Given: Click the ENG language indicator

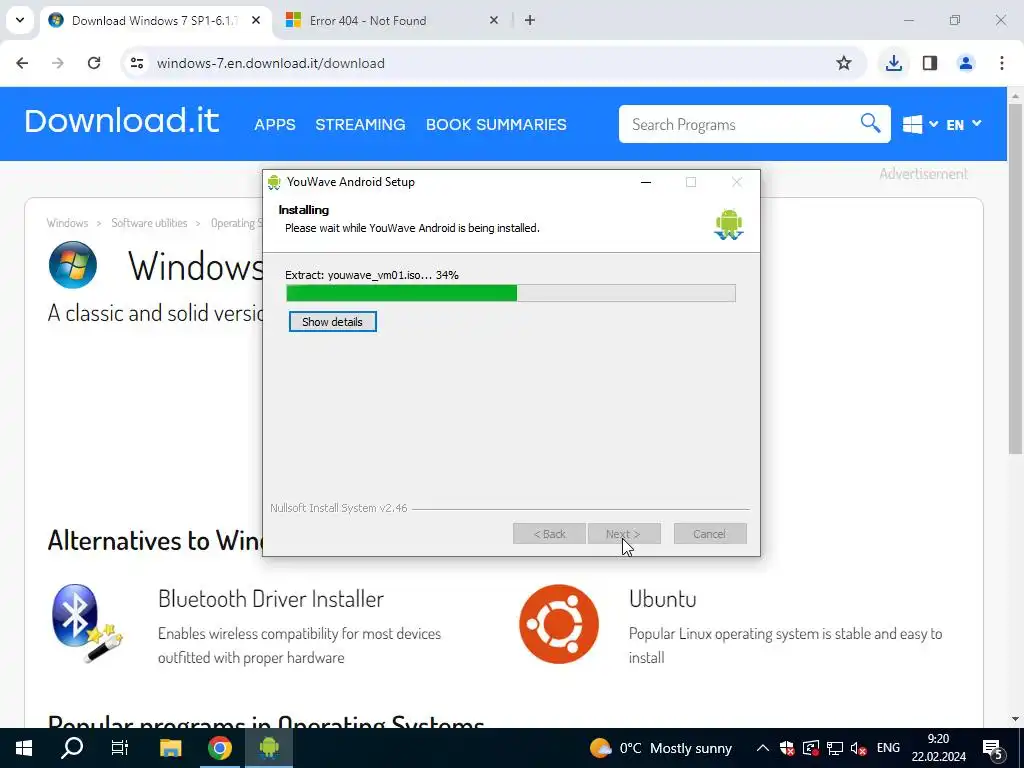Looking at the screenshot, I should pos(888,748).
